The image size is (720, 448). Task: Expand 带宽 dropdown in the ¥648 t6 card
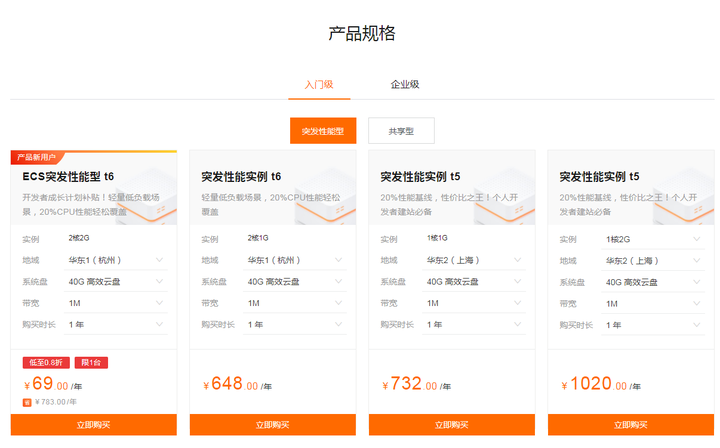(295, 303)
